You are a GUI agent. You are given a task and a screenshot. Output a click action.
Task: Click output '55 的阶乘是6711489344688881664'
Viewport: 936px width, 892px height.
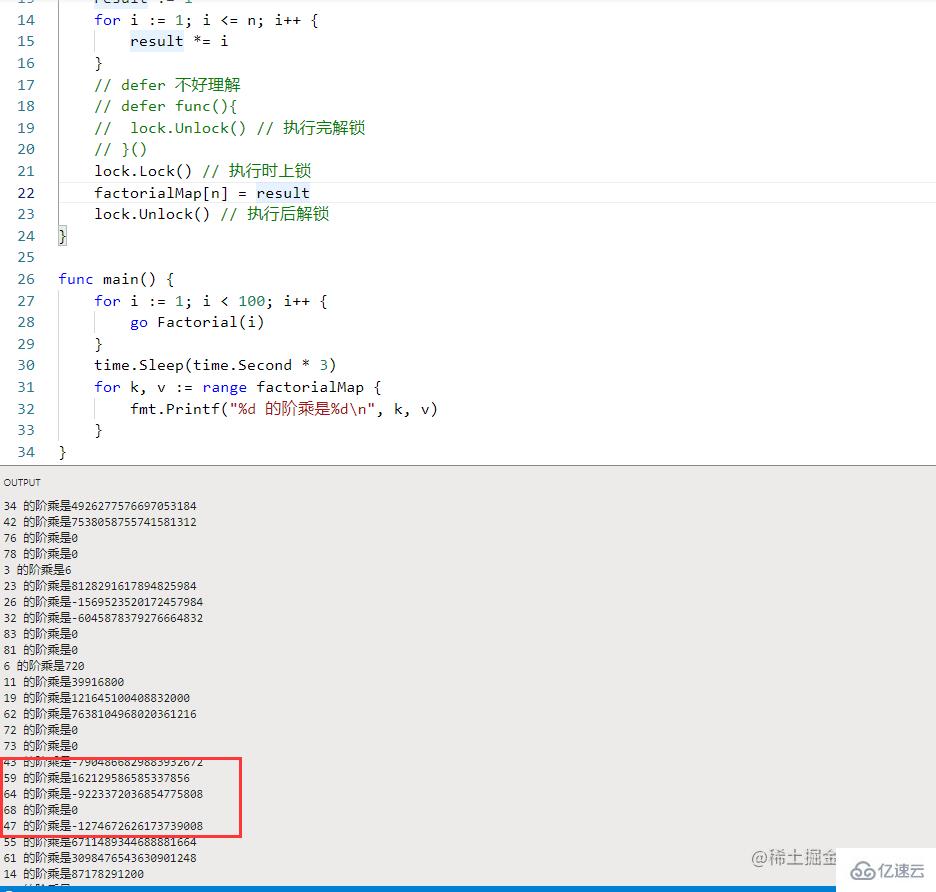pos(100,842)
